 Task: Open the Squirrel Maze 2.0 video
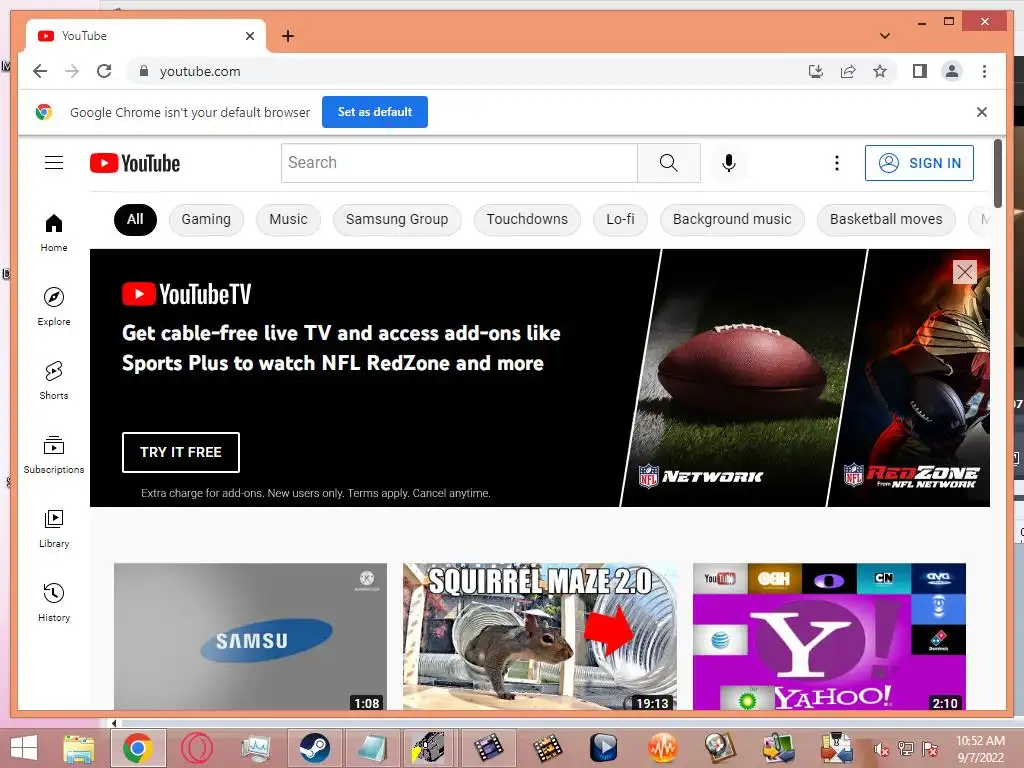pos(539,636)
